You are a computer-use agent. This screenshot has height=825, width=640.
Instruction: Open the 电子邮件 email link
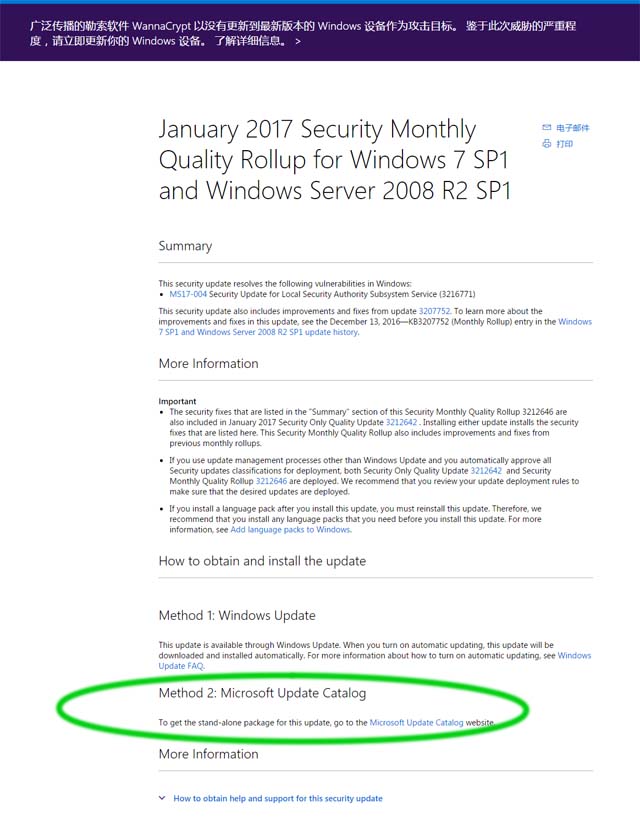coord(573,128)
